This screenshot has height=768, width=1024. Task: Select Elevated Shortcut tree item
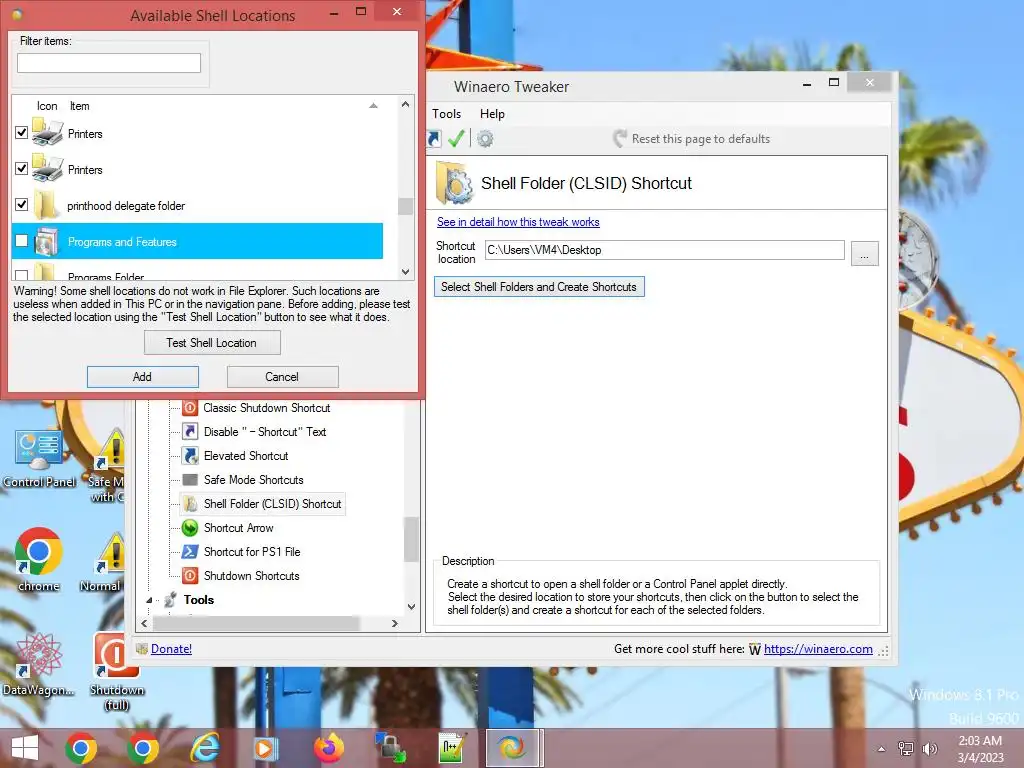pyautogui.click(x=246, y=456)
